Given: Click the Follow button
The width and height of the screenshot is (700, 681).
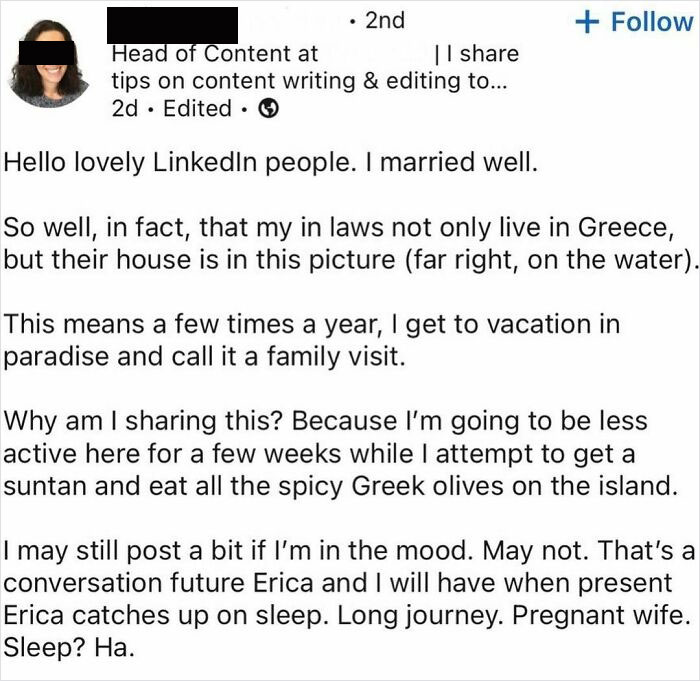Looking at the screenshot, I should pos(634,22).
